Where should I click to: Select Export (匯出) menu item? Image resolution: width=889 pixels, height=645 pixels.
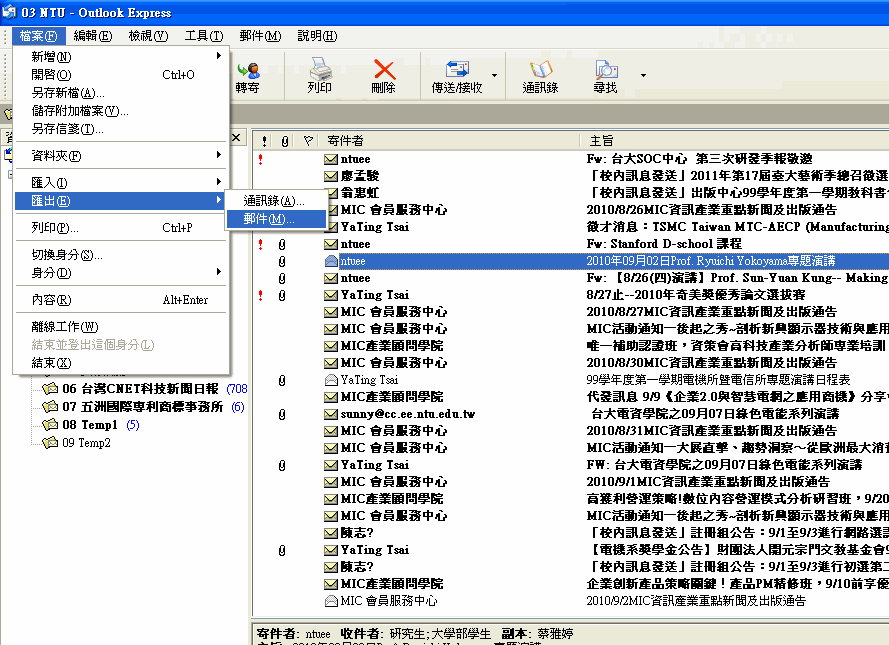(121, 201)
